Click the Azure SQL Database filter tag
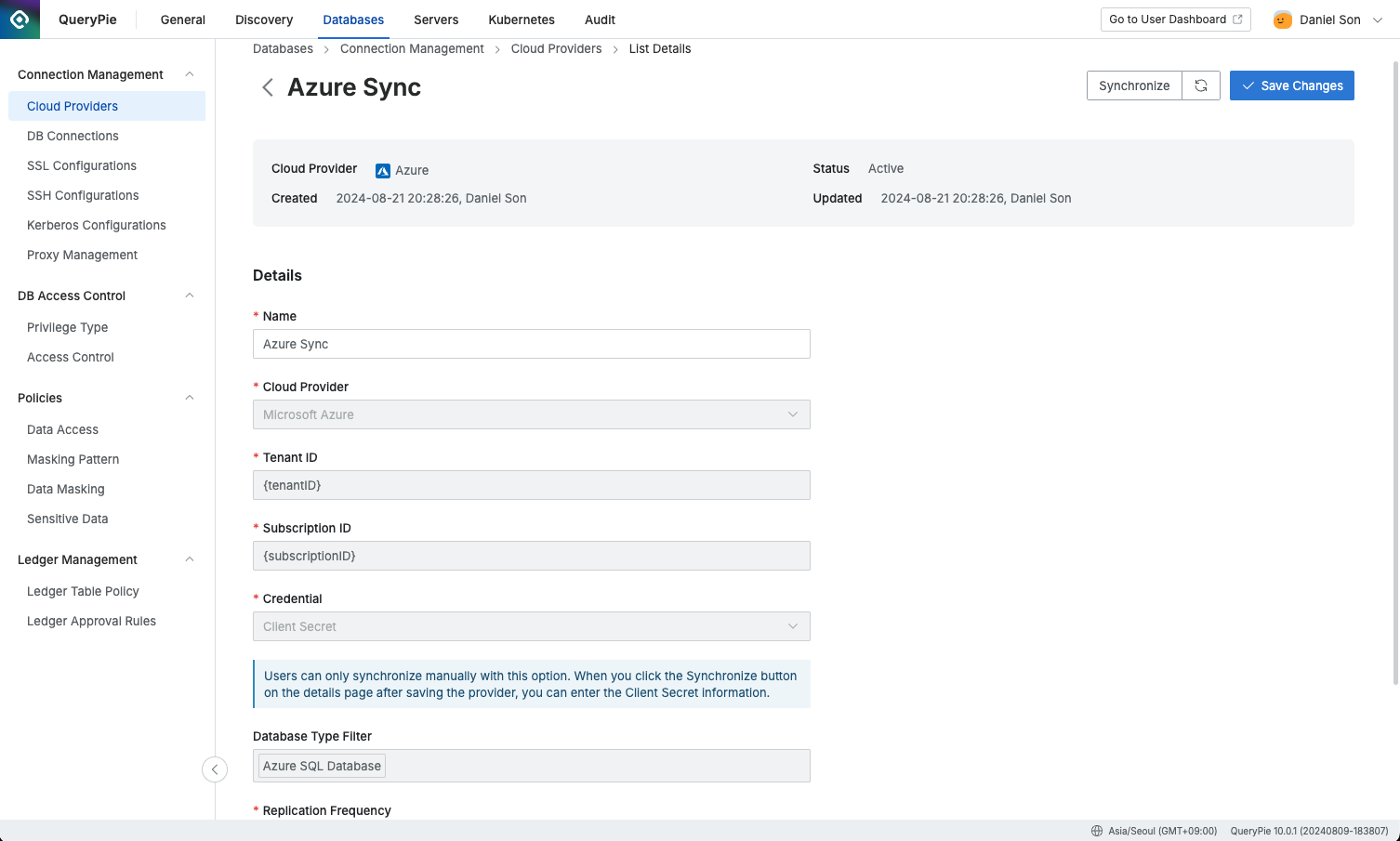The height and width of the screenshot is (841, 1400). coord(322,766)
